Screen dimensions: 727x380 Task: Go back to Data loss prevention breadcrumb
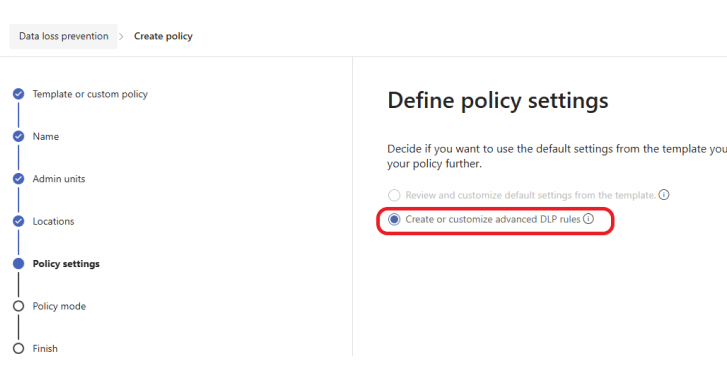[64, 36]
